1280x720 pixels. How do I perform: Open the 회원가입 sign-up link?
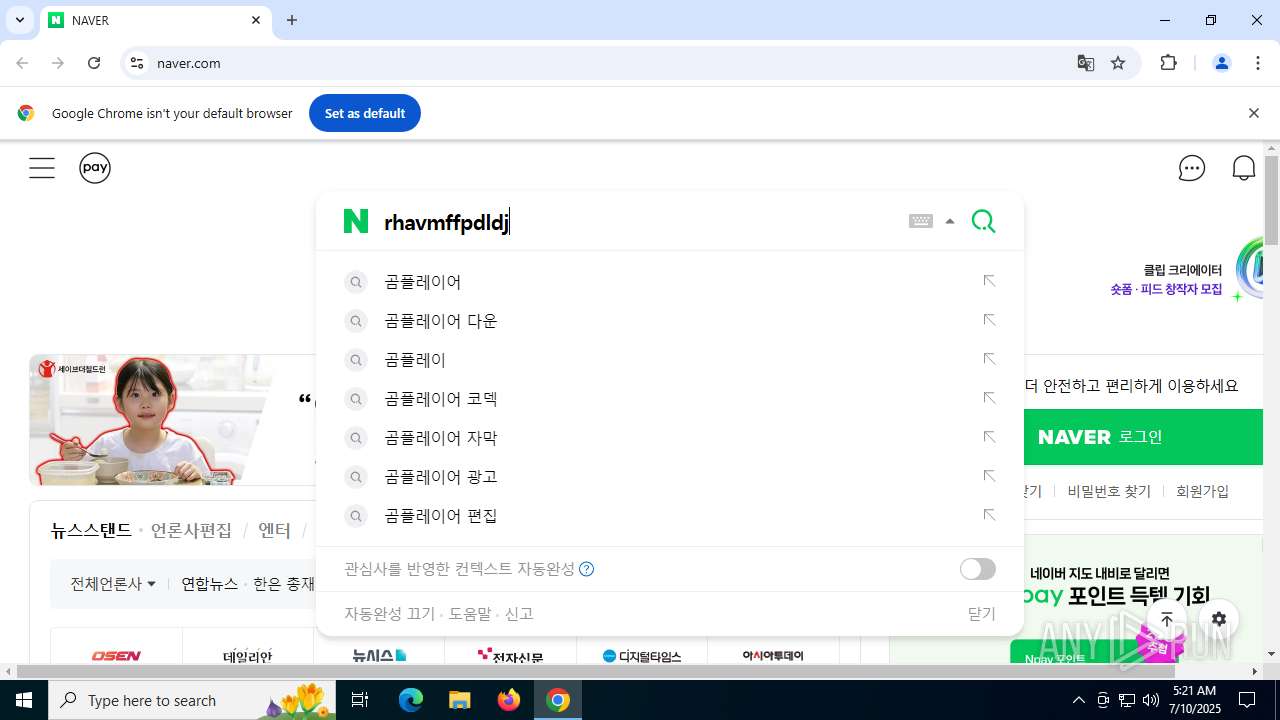pos(1202,491)
